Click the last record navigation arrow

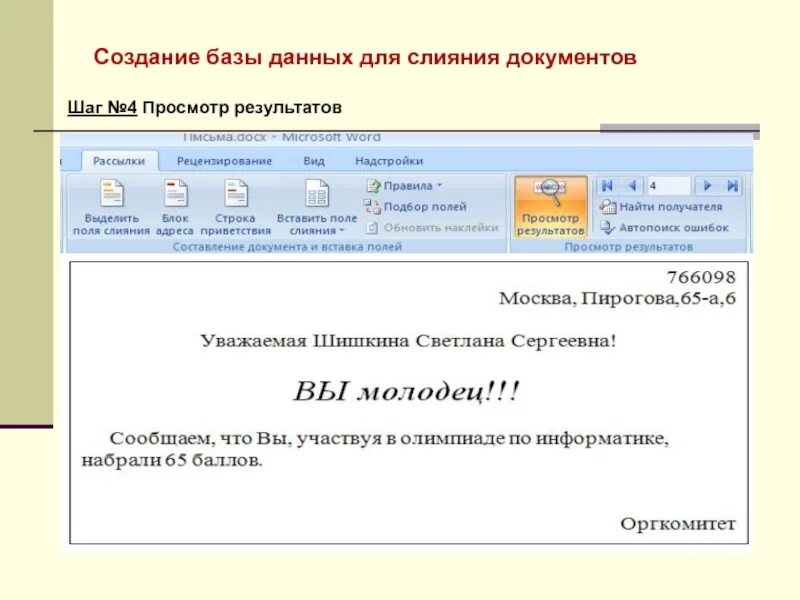(731, 186)
